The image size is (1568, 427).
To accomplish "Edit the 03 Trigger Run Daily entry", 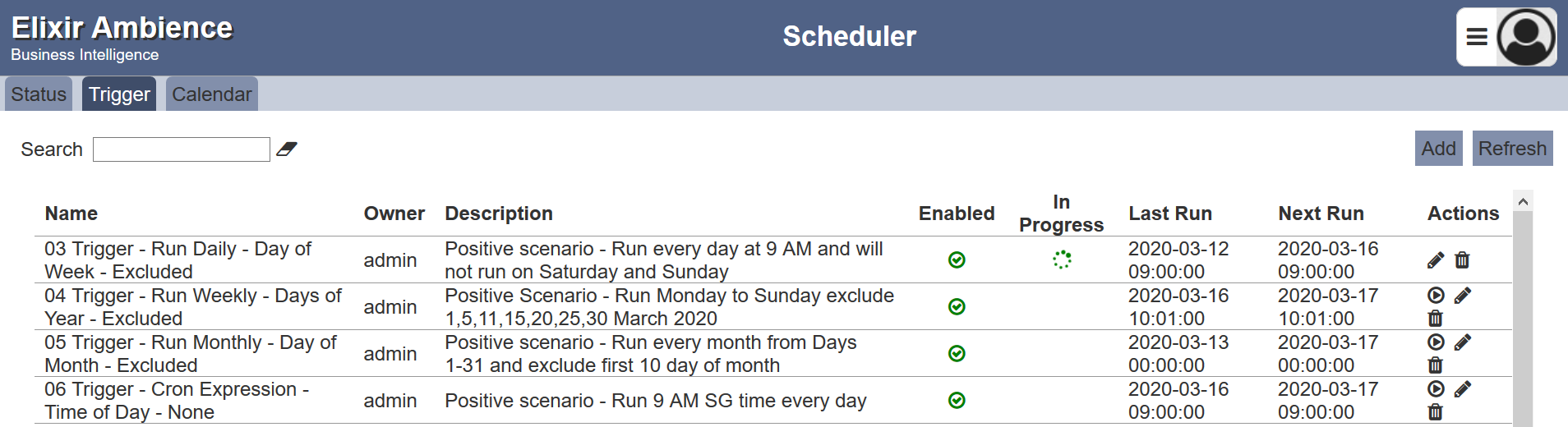I will click(1436, 260).
